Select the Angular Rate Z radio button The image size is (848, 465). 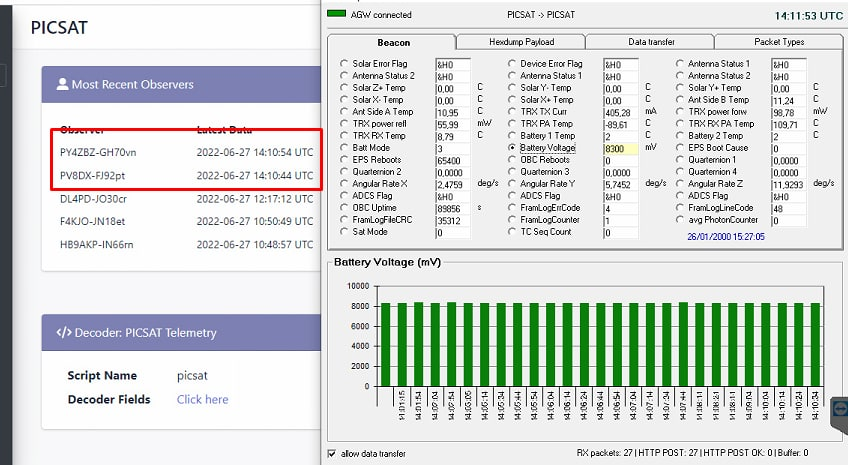(679, 184)
